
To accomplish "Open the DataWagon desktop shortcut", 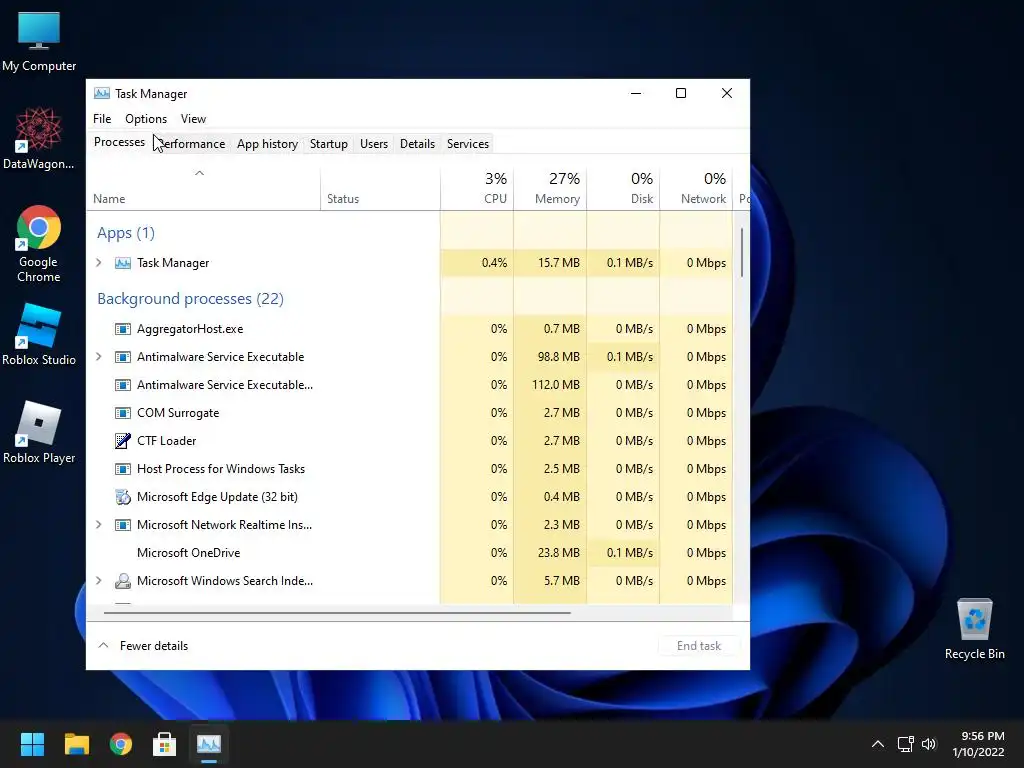I will point(39,138).
